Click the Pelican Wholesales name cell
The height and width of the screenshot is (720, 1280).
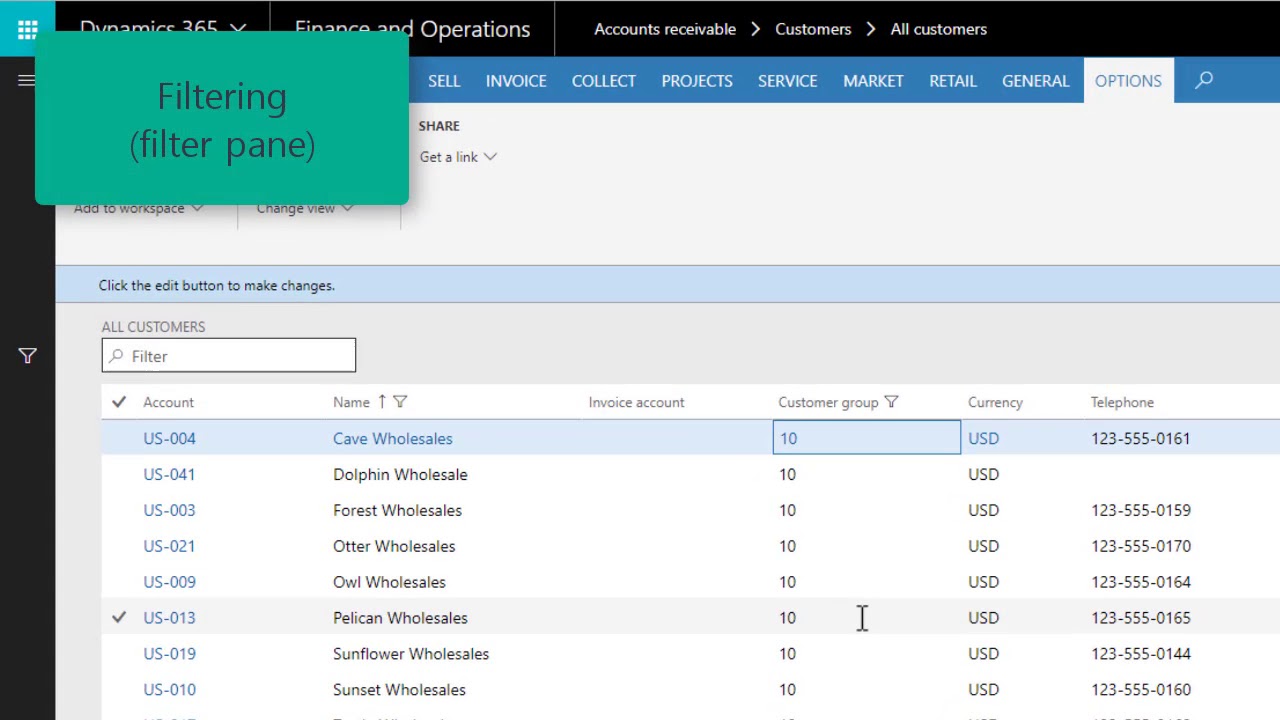(x=400, y=618)
